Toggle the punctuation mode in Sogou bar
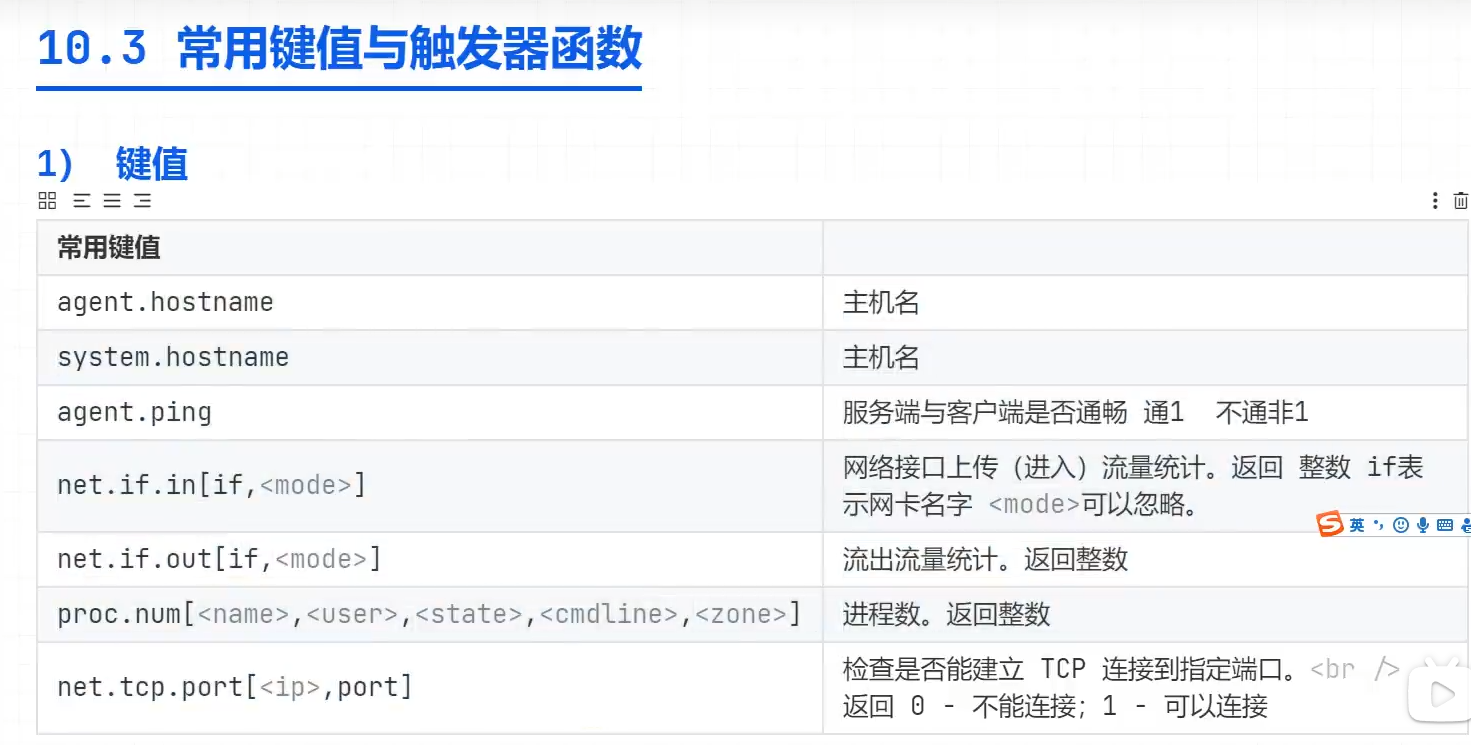 (x=1378, y=525)
